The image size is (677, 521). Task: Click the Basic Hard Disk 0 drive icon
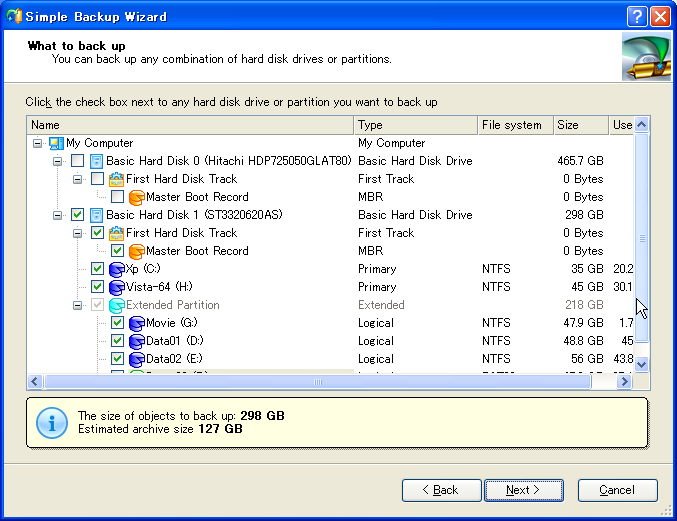coord(97,161)
